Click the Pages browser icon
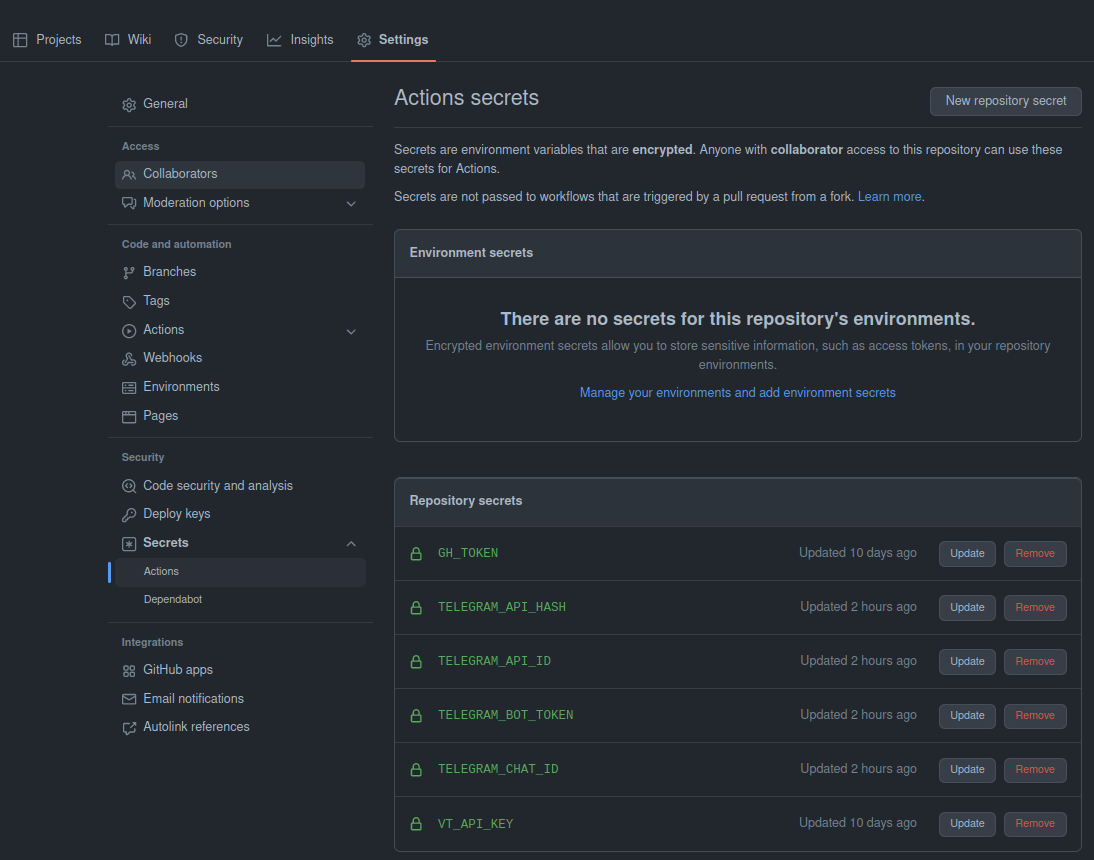The height and width of the screenshot is (860, 1094). click(129, 416)
